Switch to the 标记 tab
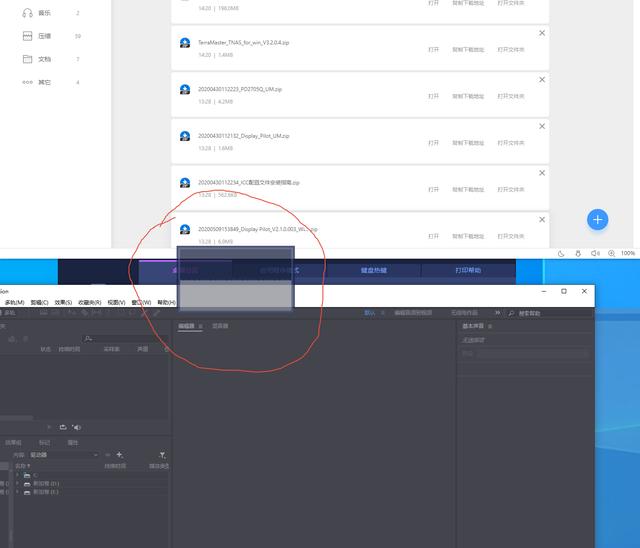Viewport: 640px width, 548px height. [x=44, y=443]
